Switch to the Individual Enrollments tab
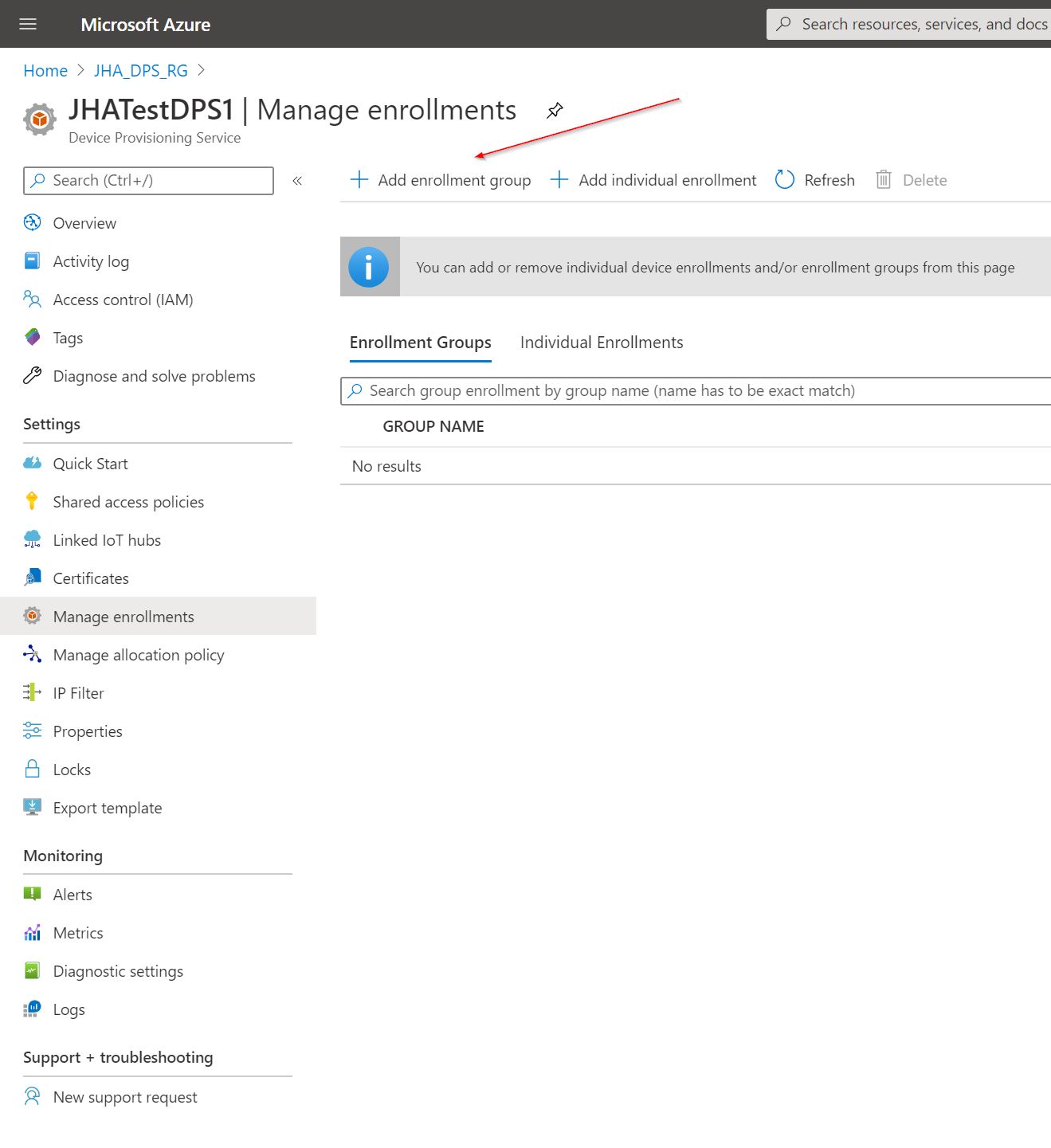Viewport: 1051px width, 1148px height. click(602, 342)
